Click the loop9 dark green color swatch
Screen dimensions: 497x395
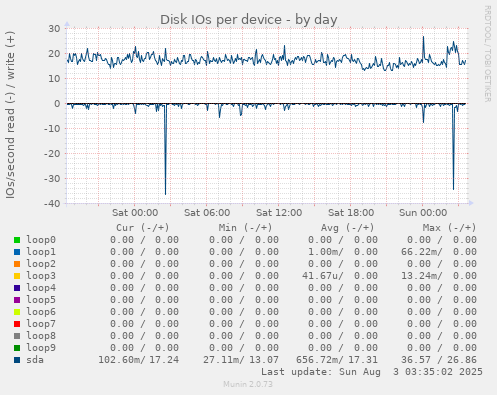(x=17, y=348)
